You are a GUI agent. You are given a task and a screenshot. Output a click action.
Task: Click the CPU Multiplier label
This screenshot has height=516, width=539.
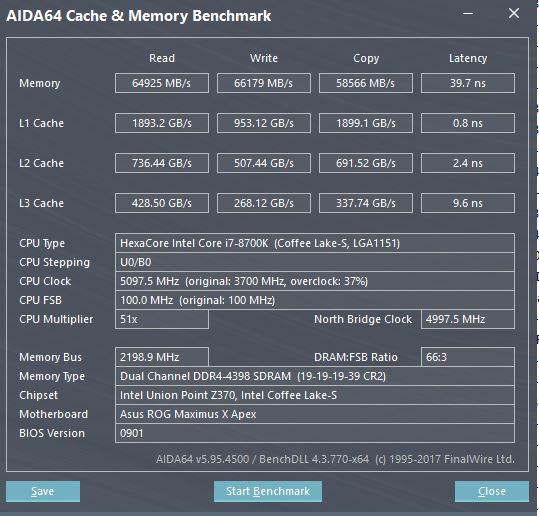click(56, 319)
